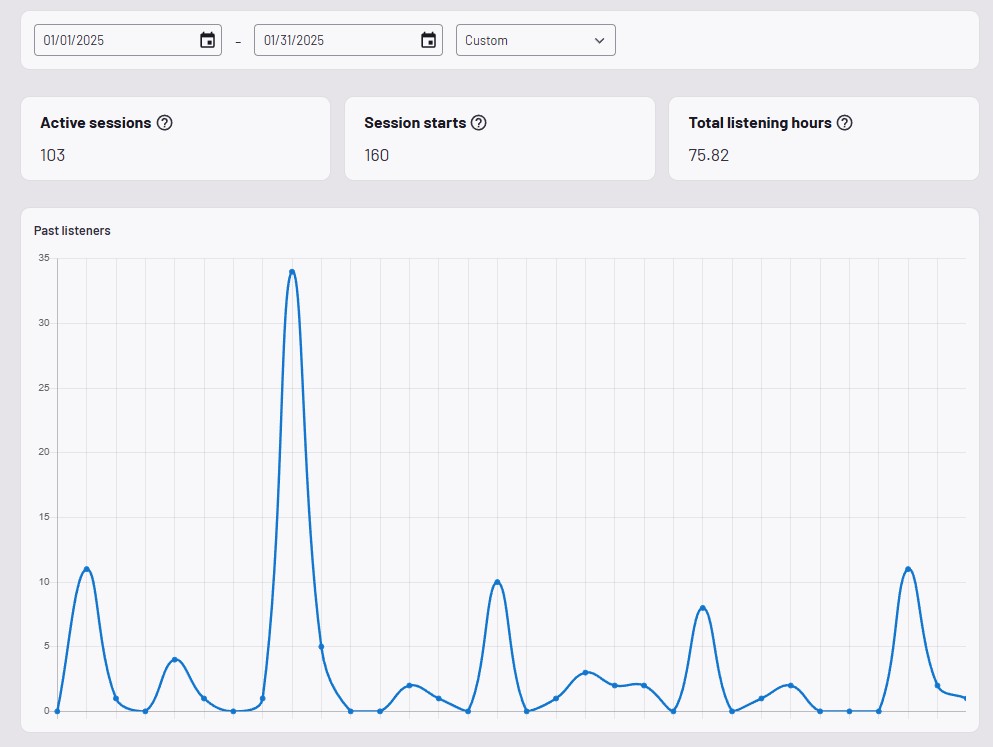Screen dimensions: 993x747
Task: Click the data point at 5 after tallest peak
Action: pos(321,646)
